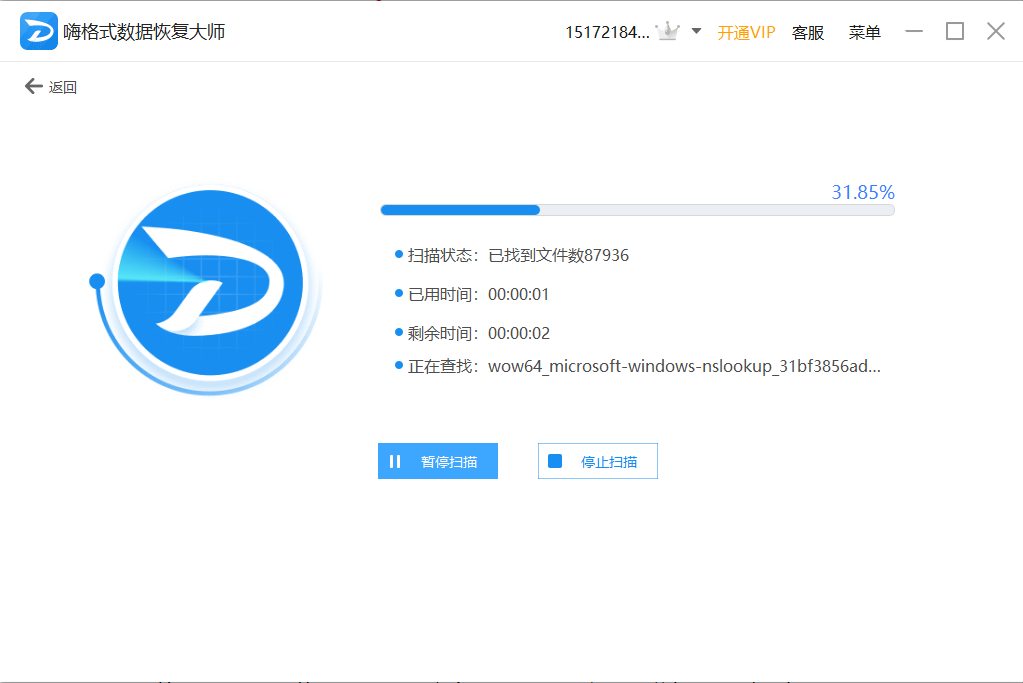Screen dimensions: 1023x683
Task: Minimize the window
Action: (914, 31)
